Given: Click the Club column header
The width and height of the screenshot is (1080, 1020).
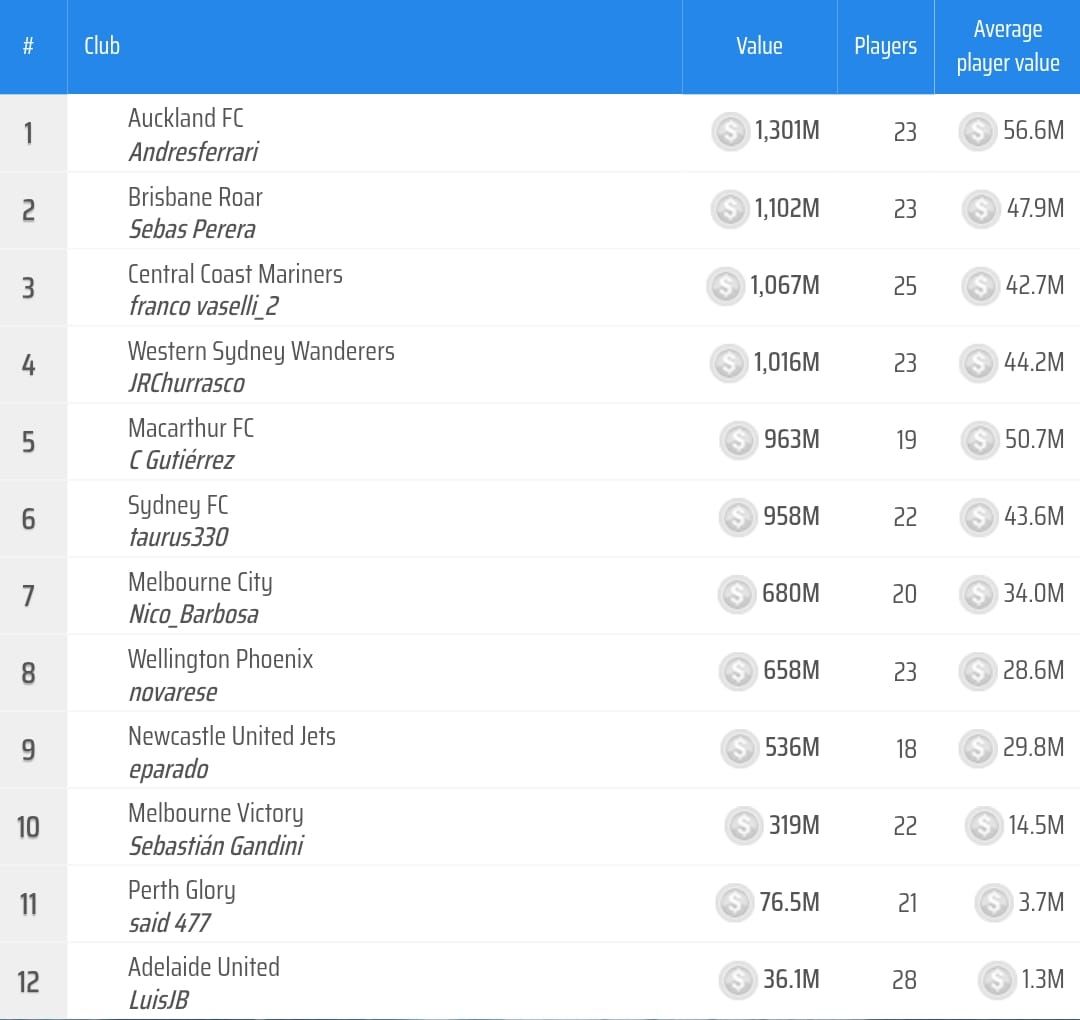Looking at the screenshot, I should 102,46.
